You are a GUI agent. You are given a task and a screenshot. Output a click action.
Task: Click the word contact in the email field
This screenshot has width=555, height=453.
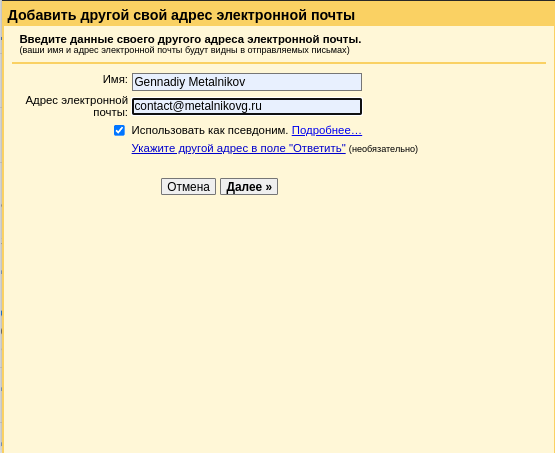[x=153, y=106]
